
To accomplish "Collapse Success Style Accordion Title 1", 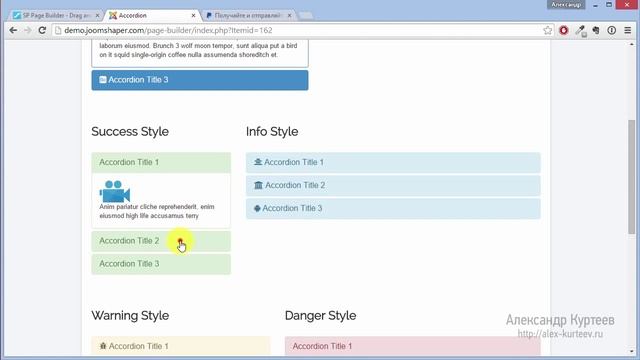I will tap(161, 162).
